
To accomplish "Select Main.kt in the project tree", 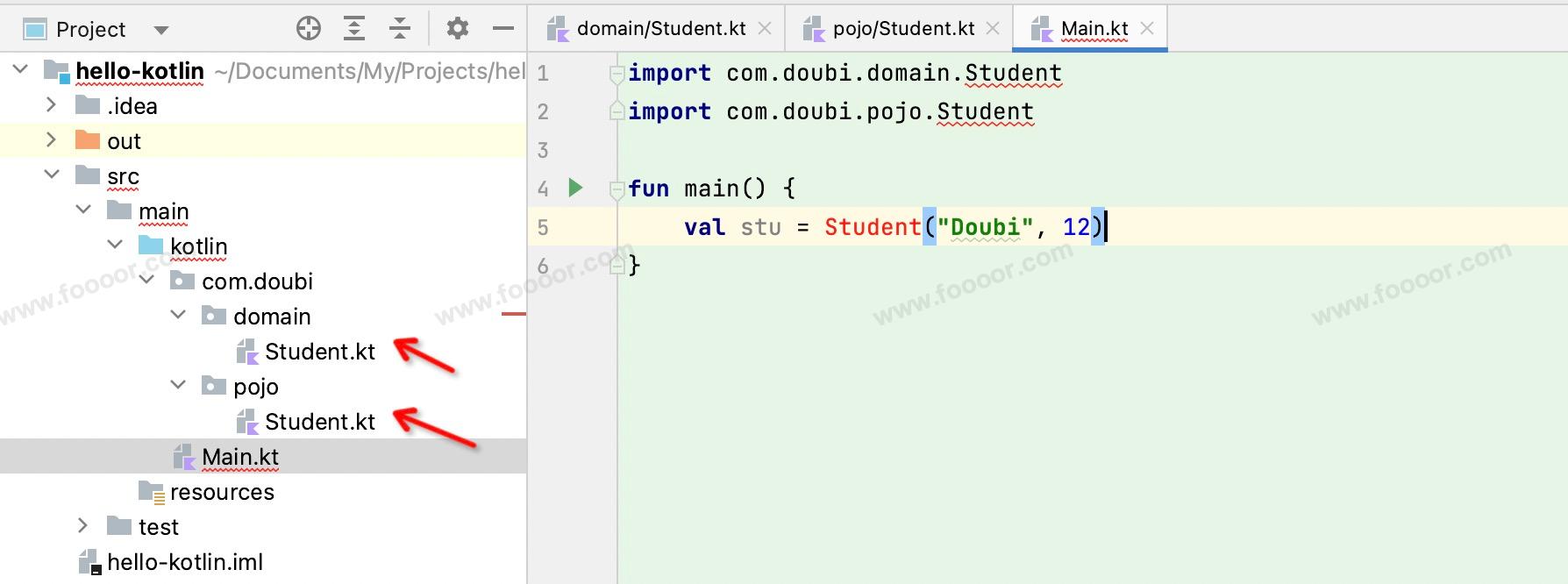I will coord(239,457).
